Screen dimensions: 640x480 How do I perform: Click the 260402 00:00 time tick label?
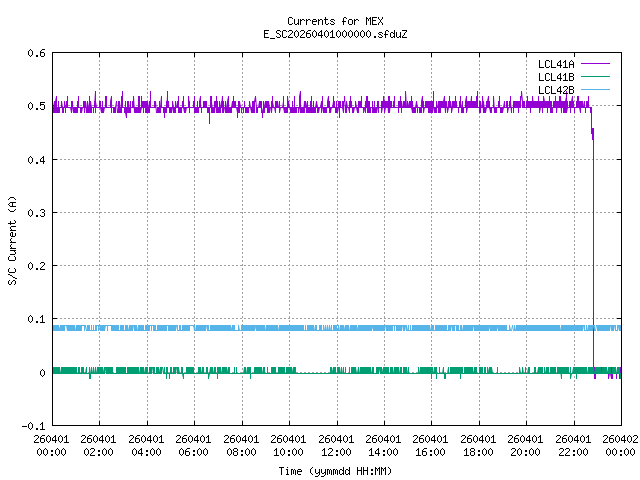tap(620, 445)
